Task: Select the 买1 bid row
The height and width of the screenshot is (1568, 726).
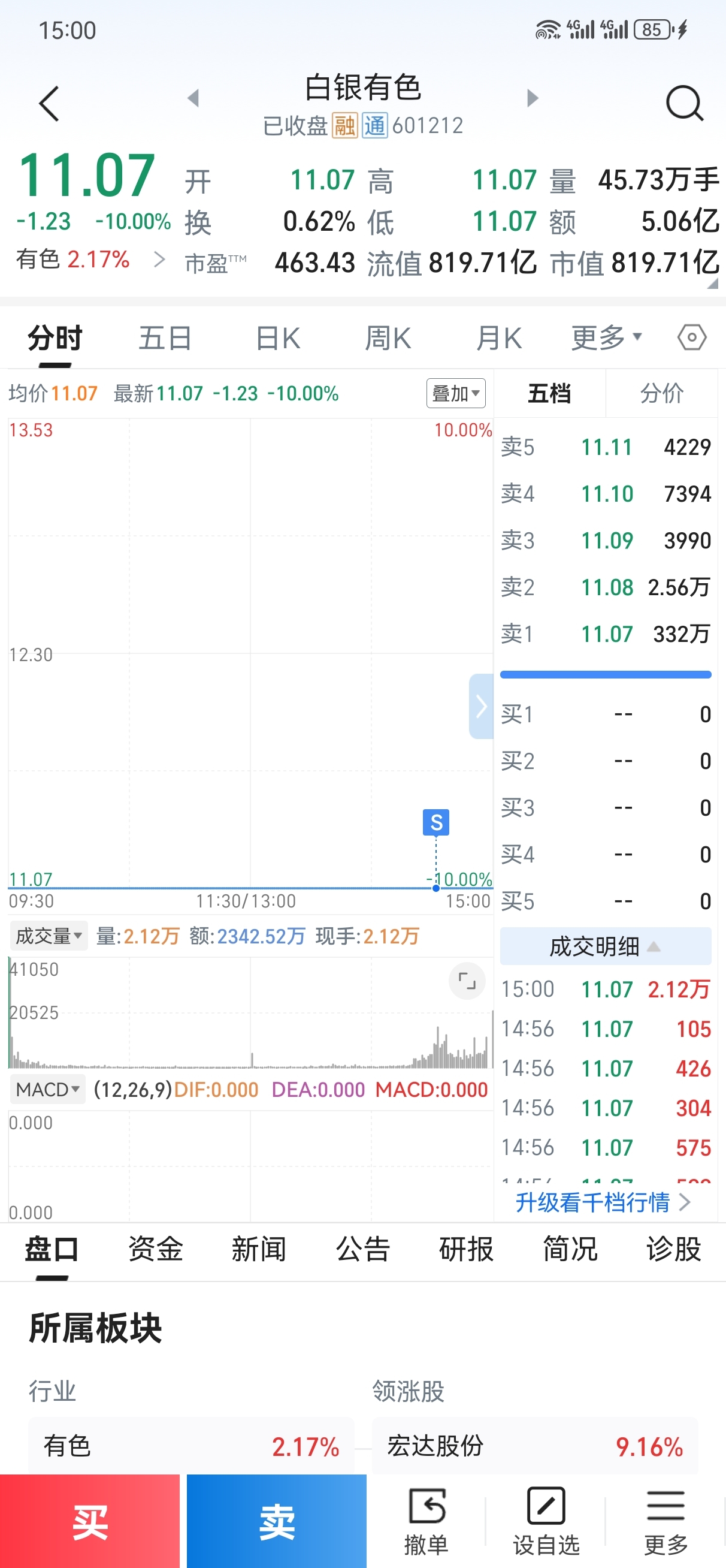Action: tap(606, 714)
